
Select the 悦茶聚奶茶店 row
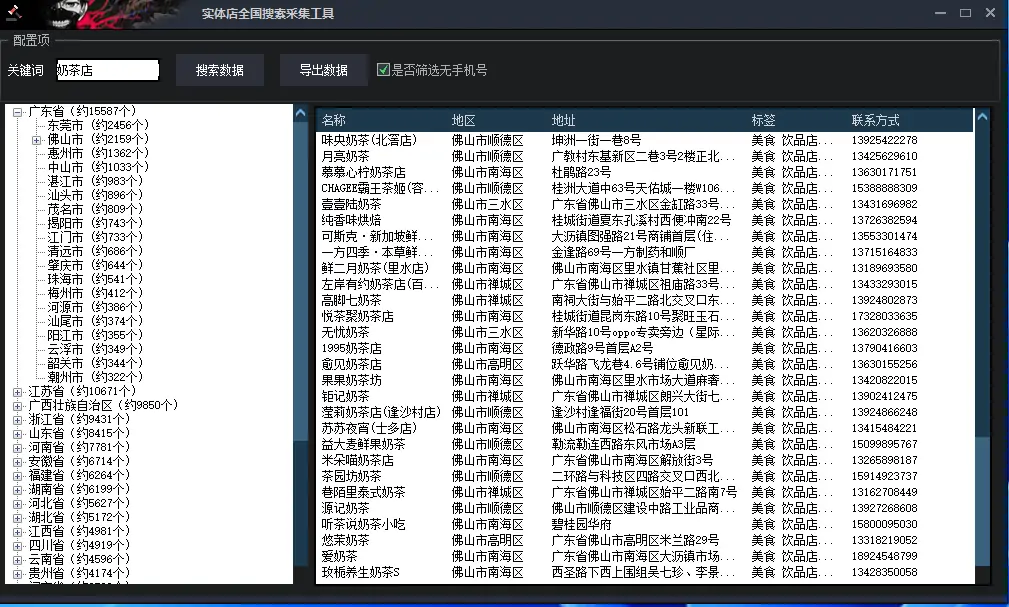[645, 317]
